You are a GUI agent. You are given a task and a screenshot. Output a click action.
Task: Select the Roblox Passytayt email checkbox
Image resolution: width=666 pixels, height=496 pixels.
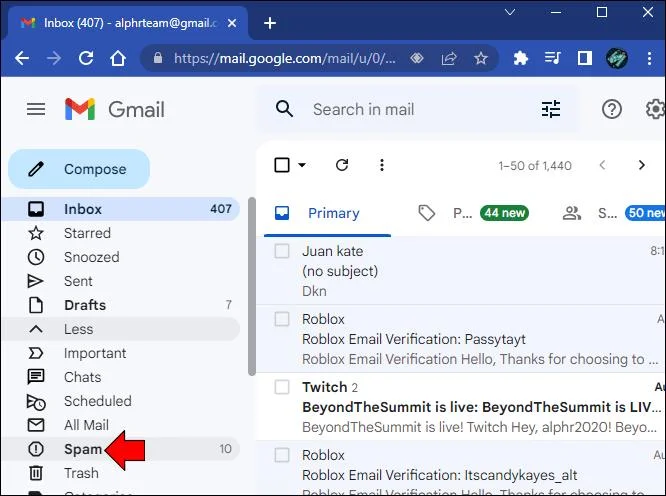[282, 319]
